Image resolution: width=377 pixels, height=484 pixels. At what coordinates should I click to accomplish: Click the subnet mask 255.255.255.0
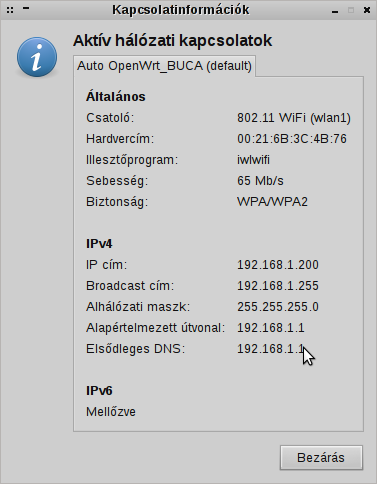(278, 307)
